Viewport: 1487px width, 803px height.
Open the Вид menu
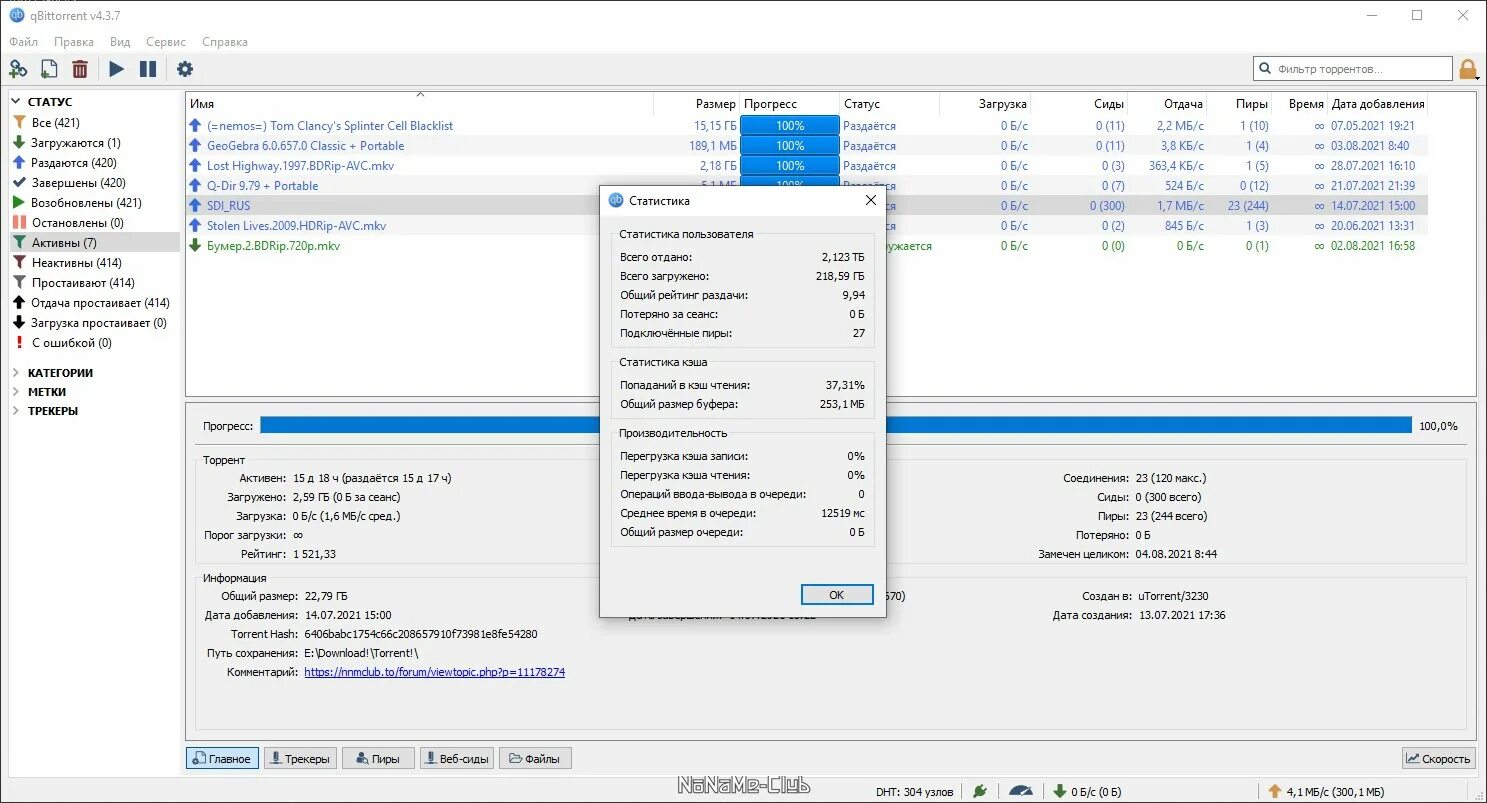(x=120, y=42)
